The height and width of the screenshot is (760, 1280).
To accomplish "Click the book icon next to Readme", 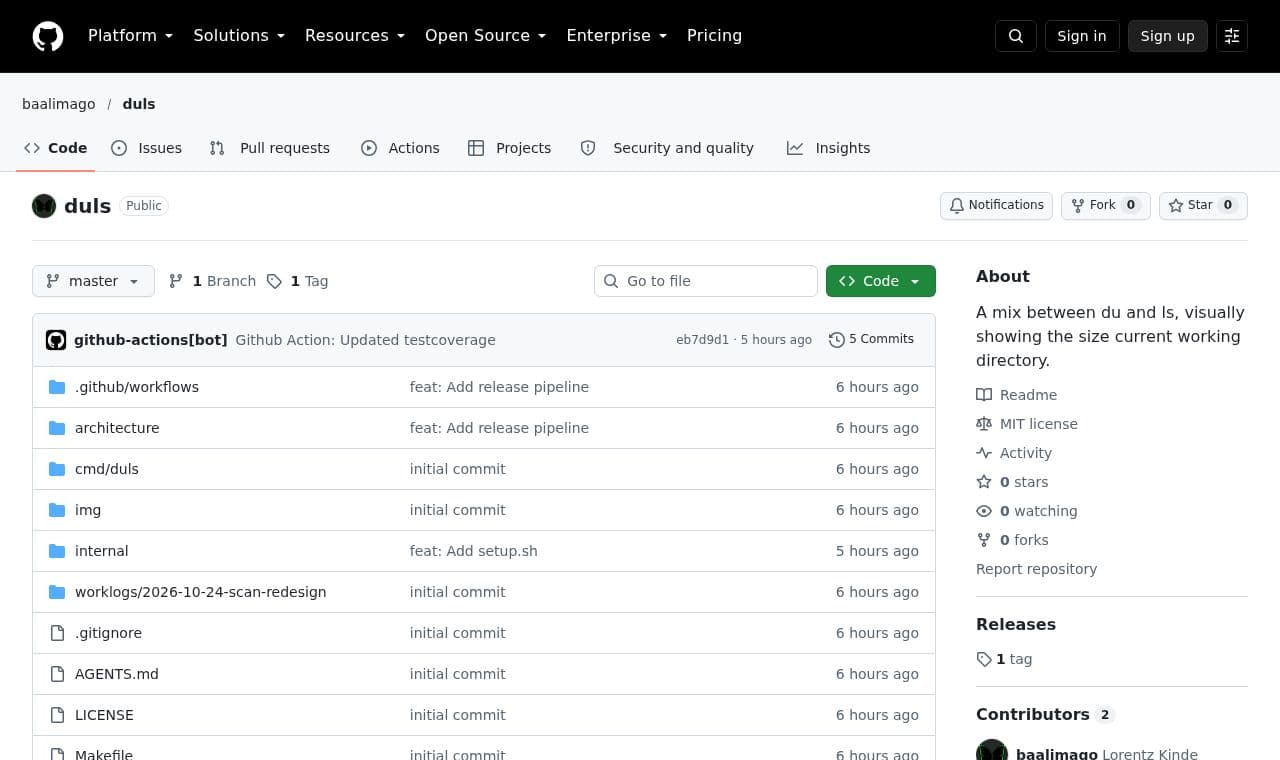I will coord(984,395).
